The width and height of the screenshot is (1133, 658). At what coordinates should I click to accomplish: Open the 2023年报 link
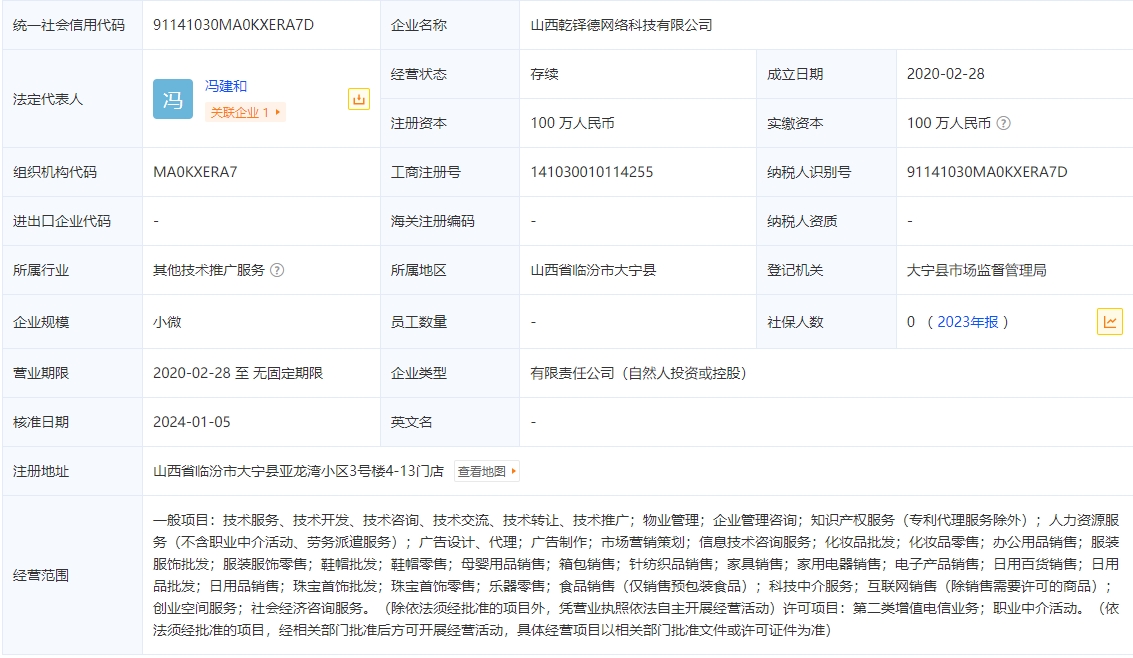tap(968, 322)
